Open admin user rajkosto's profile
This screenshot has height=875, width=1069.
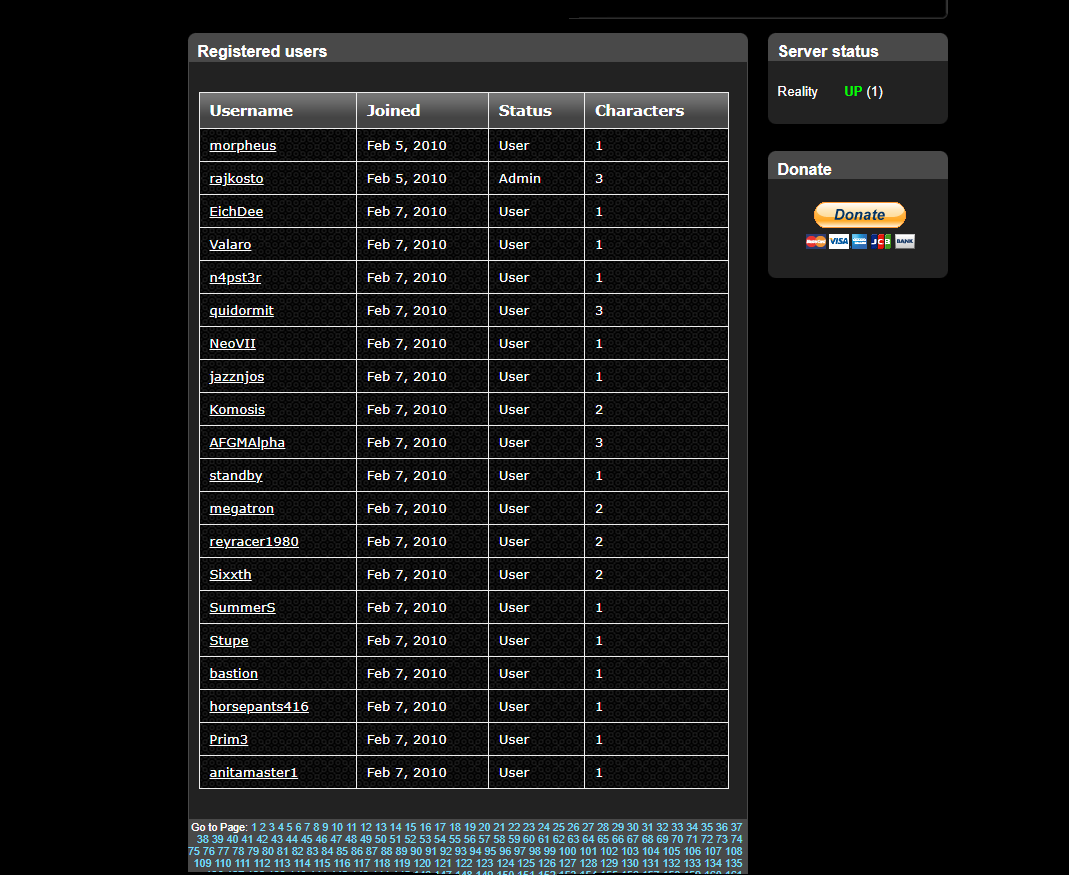tap(236, 178)
